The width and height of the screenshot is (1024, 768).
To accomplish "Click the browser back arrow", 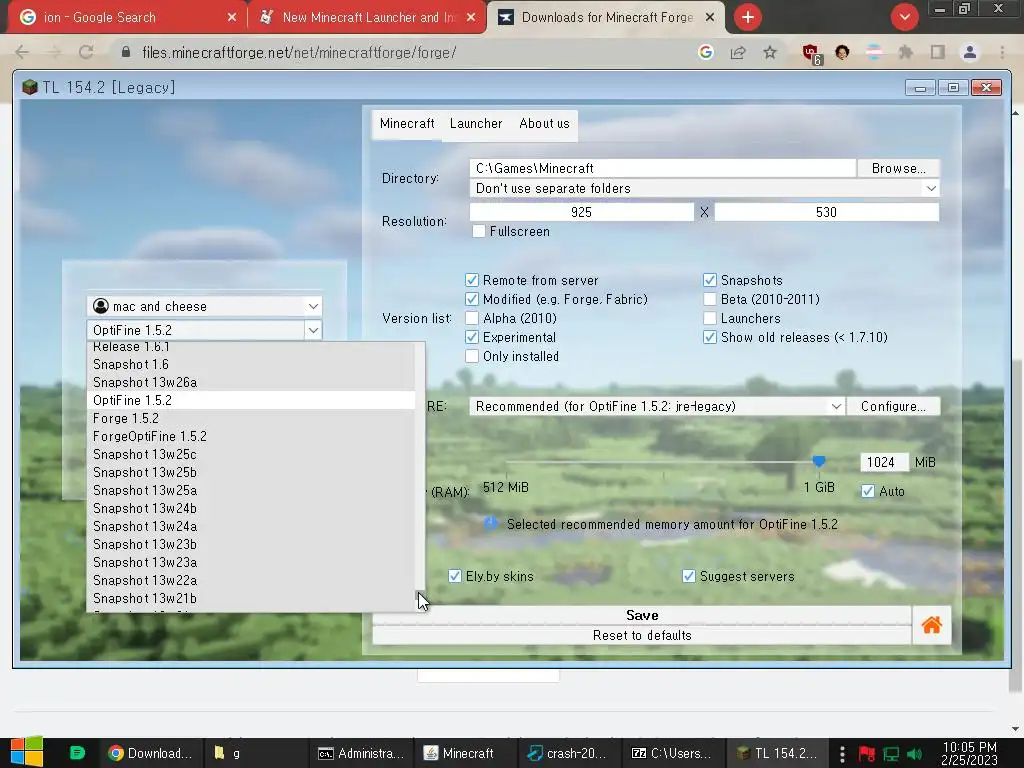I will (x=22, y=53).
